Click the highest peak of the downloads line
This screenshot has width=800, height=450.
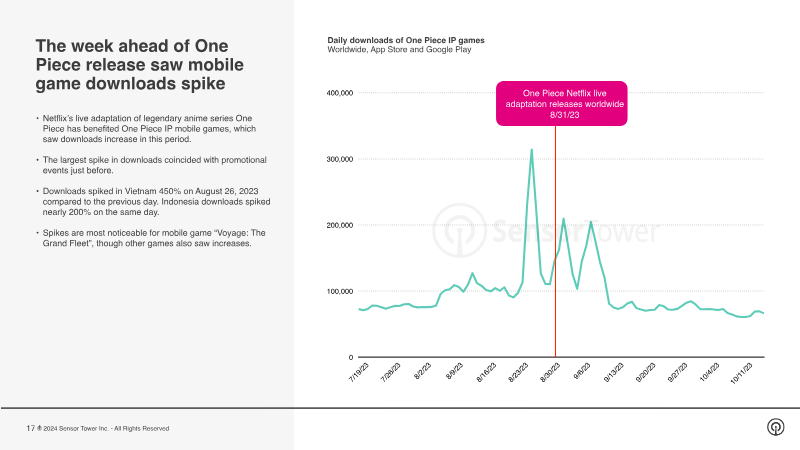pos(531,150)
